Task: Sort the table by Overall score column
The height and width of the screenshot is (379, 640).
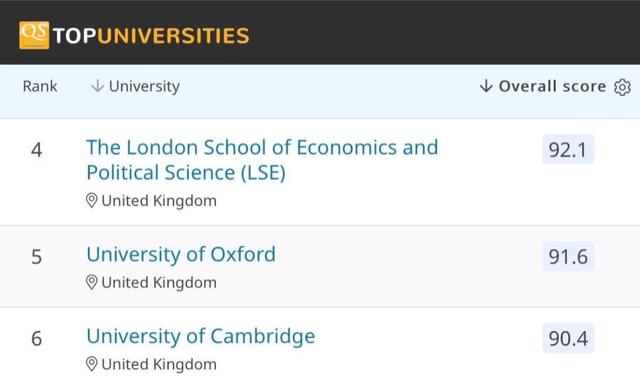Action: point(552,86)
